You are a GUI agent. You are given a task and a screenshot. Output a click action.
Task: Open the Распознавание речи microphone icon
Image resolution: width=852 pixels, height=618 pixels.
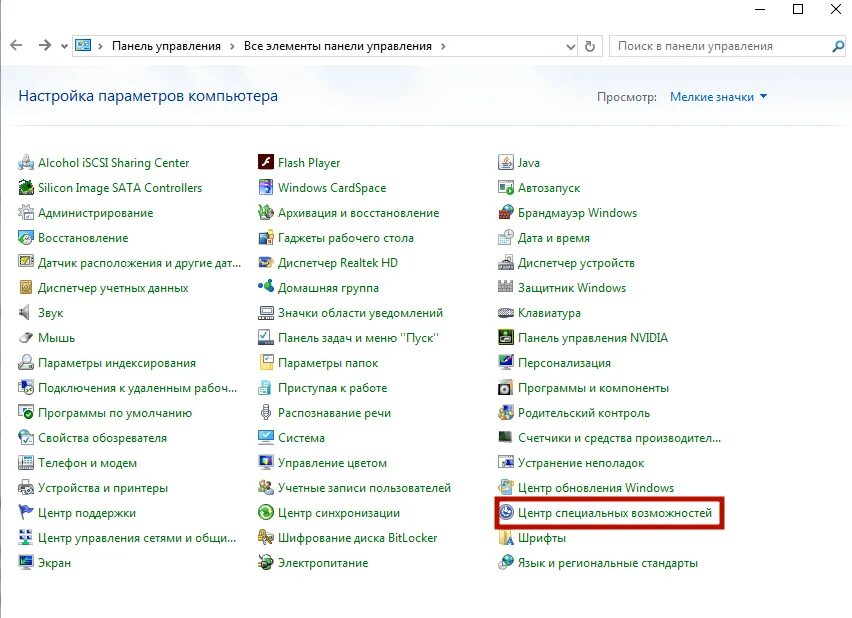pos(266,413)
